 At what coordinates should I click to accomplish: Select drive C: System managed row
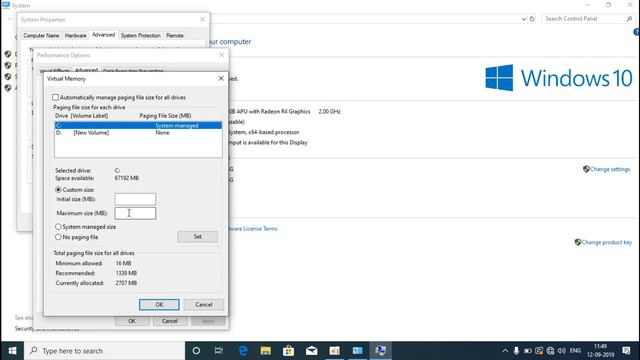[x=138, y=126]
